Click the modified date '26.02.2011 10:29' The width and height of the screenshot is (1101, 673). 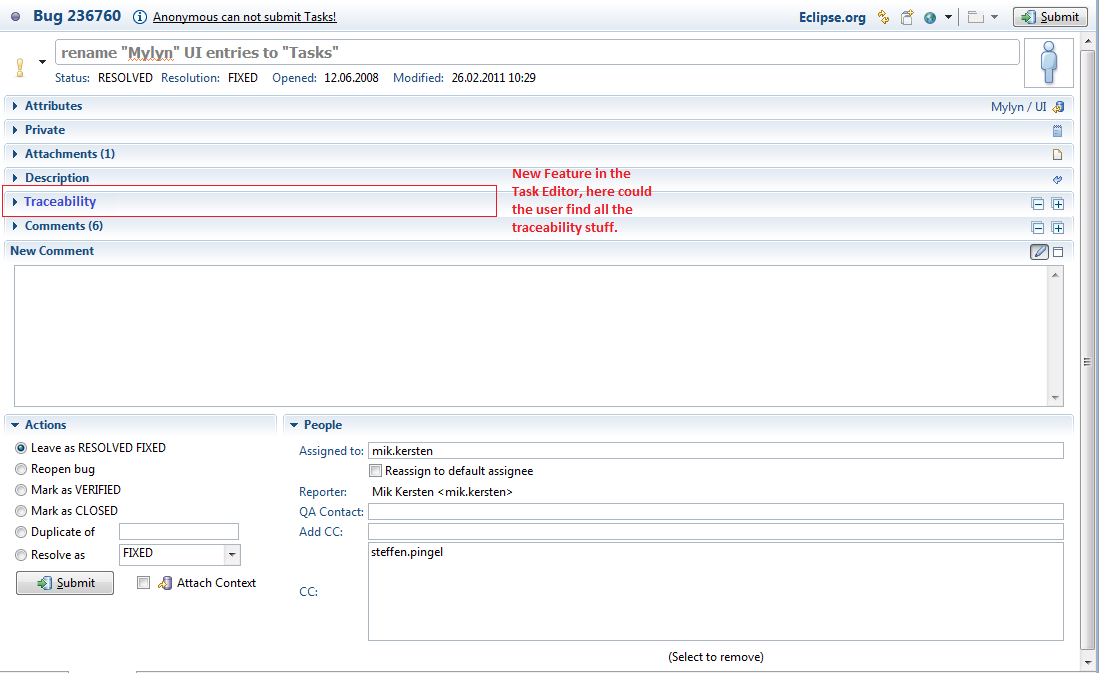pos(494,78)
